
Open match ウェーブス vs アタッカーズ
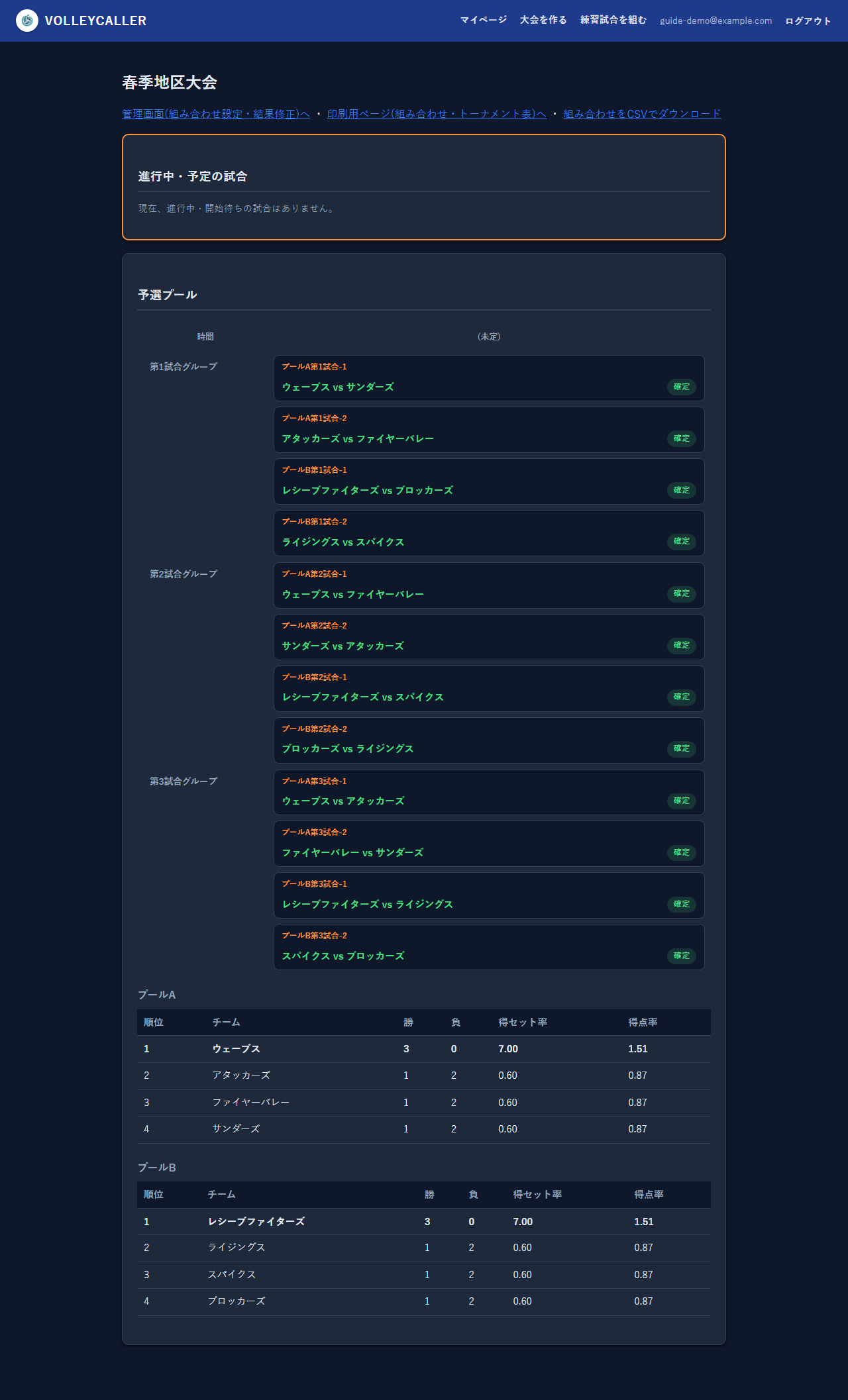tap(489, 793)
